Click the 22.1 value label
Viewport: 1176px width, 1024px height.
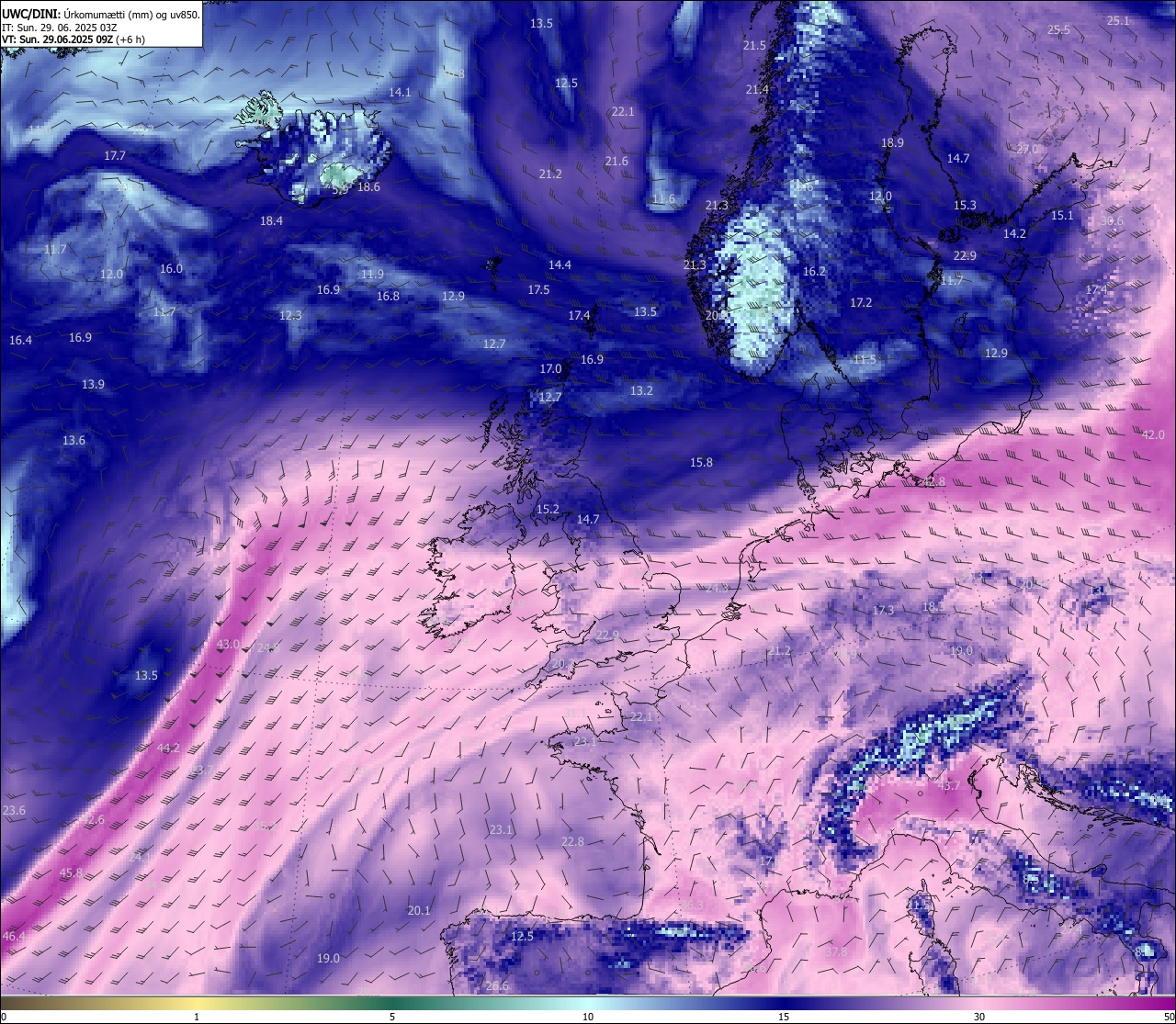[x=623, y=111]
